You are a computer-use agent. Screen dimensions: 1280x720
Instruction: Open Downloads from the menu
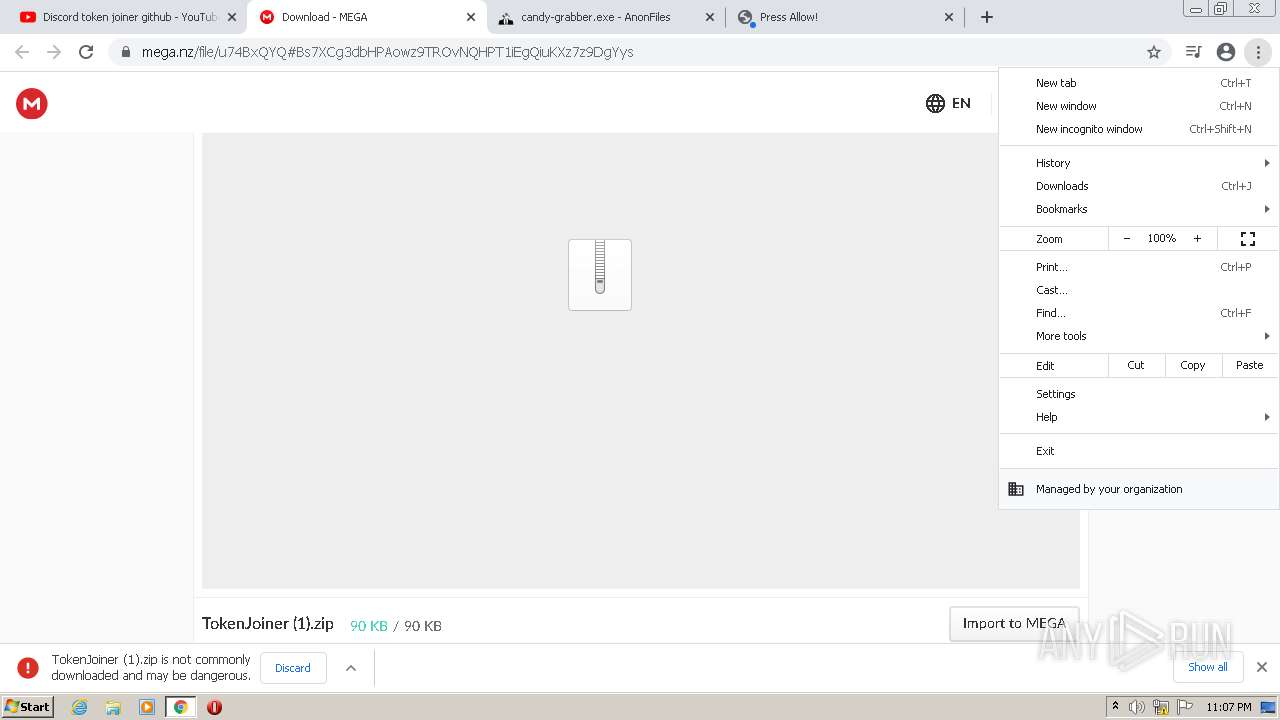(1139, 186)
